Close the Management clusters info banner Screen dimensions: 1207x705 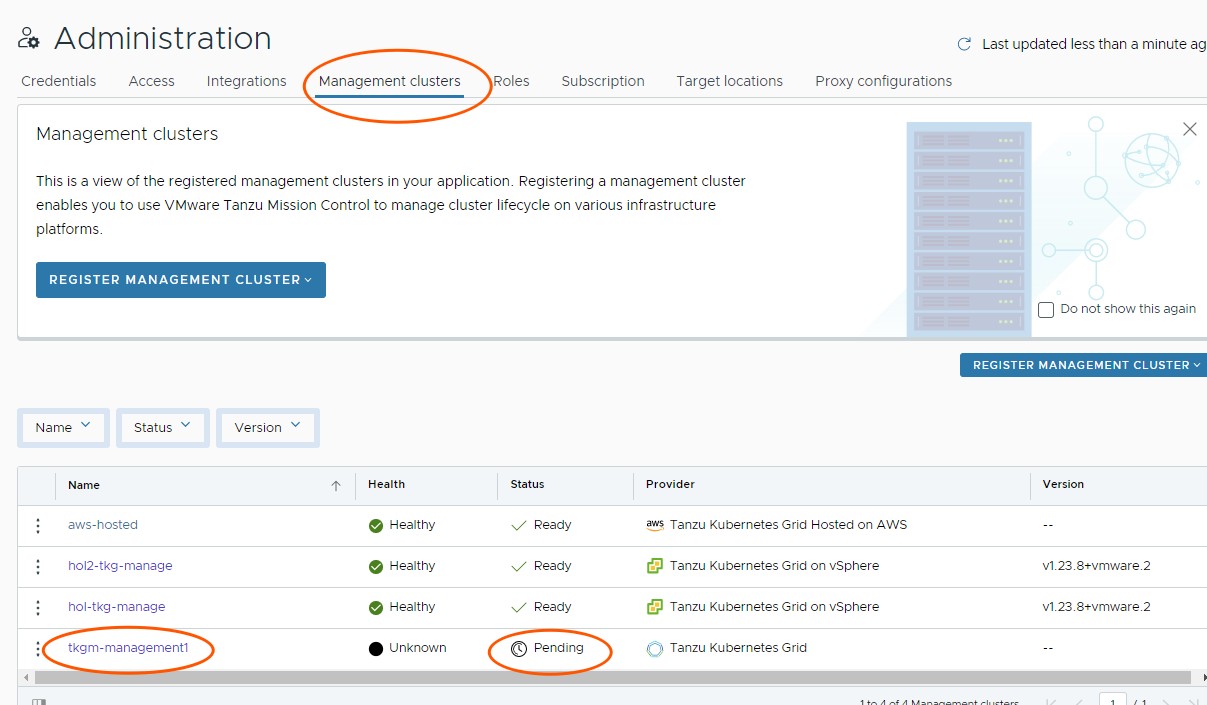tap(1189, 129)
